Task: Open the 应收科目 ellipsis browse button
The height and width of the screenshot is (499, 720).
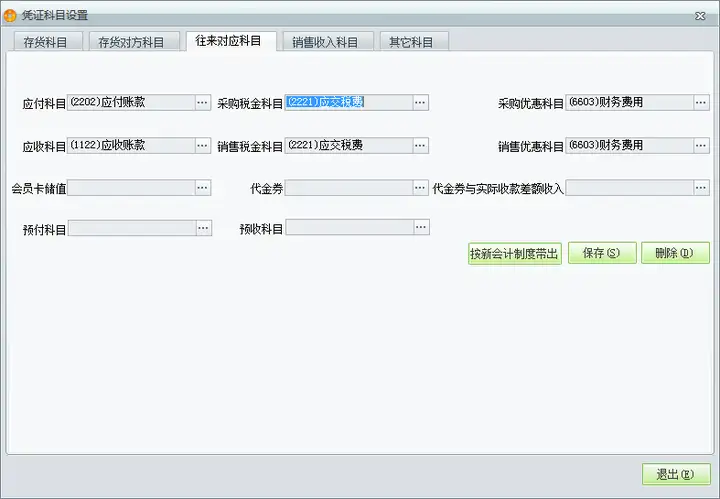Action: pos(202,146)
